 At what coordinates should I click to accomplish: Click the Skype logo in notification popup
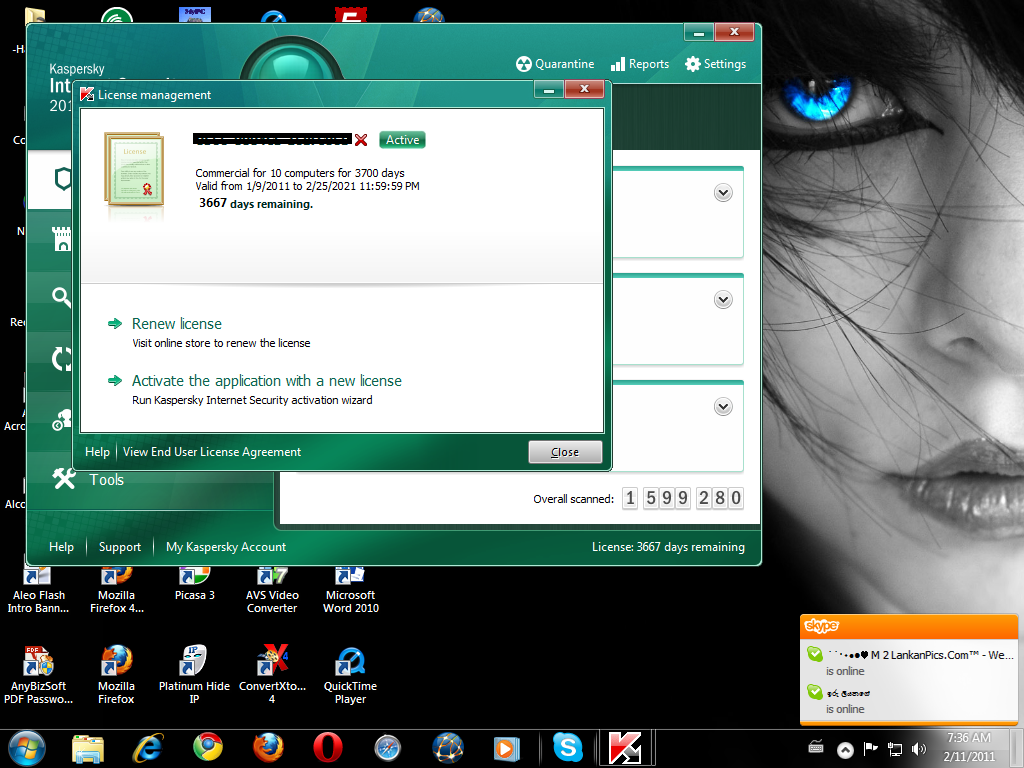pos(822,626)
